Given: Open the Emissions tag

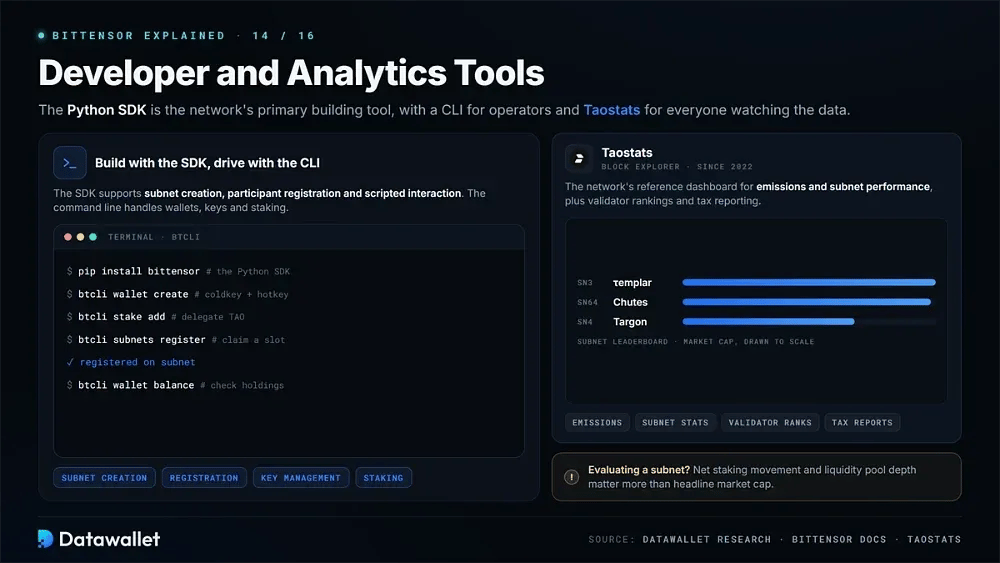Looking at the screenshot, I should coord(597,422).
